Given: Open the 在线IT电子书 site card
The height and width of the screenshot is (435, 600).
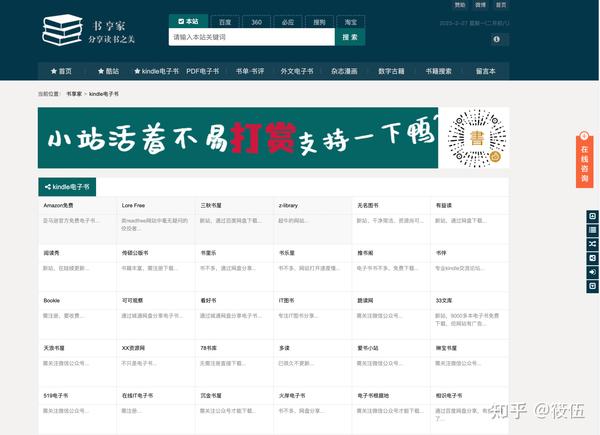Looking at the screenshot, I should click(156, 410).
